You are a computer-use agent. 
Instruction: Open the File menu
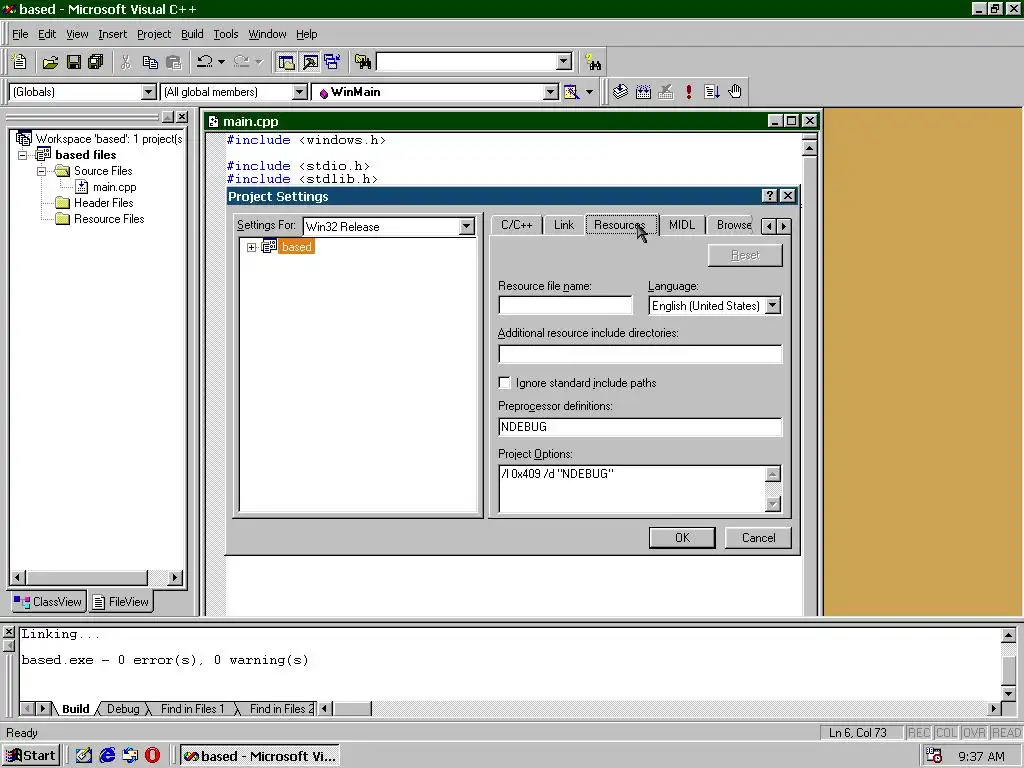tap(20, 34)
